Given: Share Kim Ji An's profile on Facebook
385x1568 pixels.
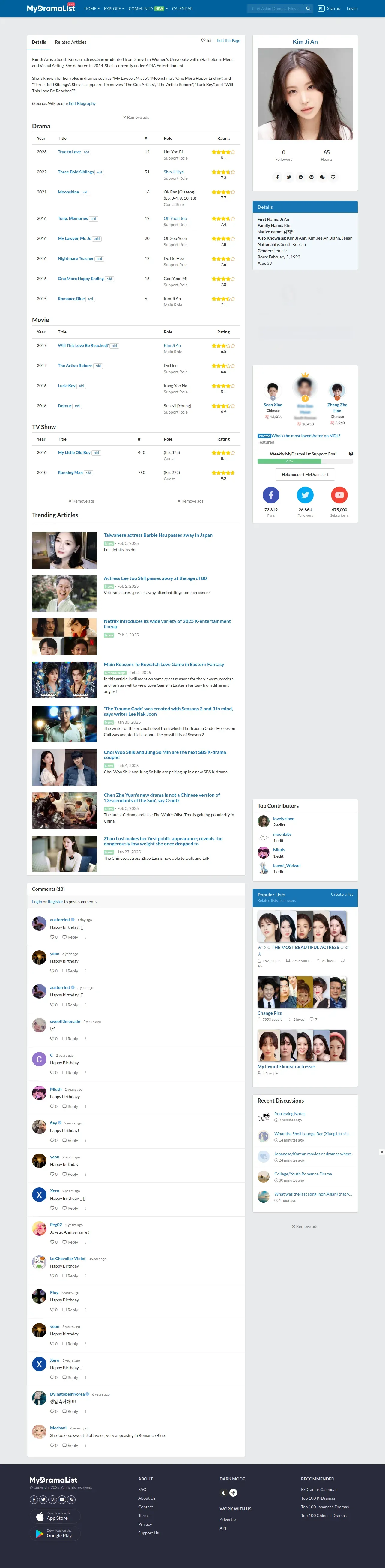Looking at the screenshot, I should pos(277,177).
